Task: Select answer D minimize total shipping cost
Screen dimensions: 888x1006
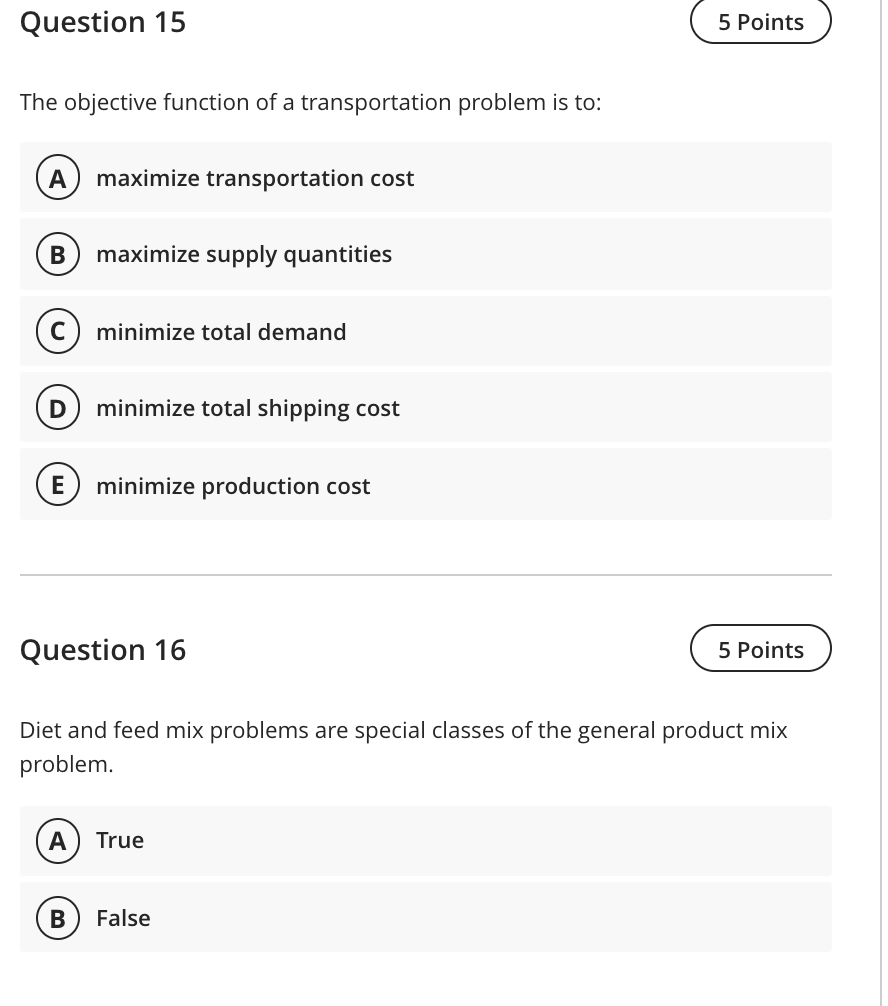Action: [x=248, y=407]
